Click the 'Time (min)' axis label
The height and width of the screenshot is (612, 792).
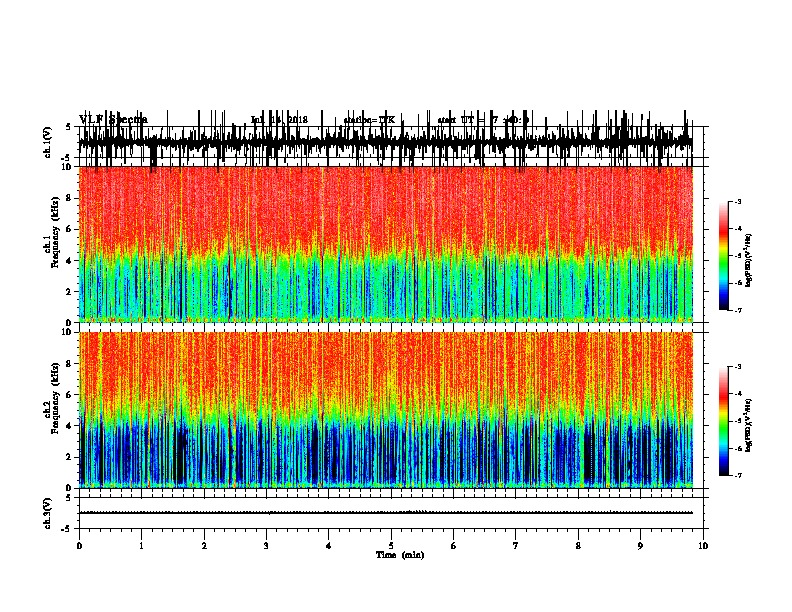(x=400, y=555)
